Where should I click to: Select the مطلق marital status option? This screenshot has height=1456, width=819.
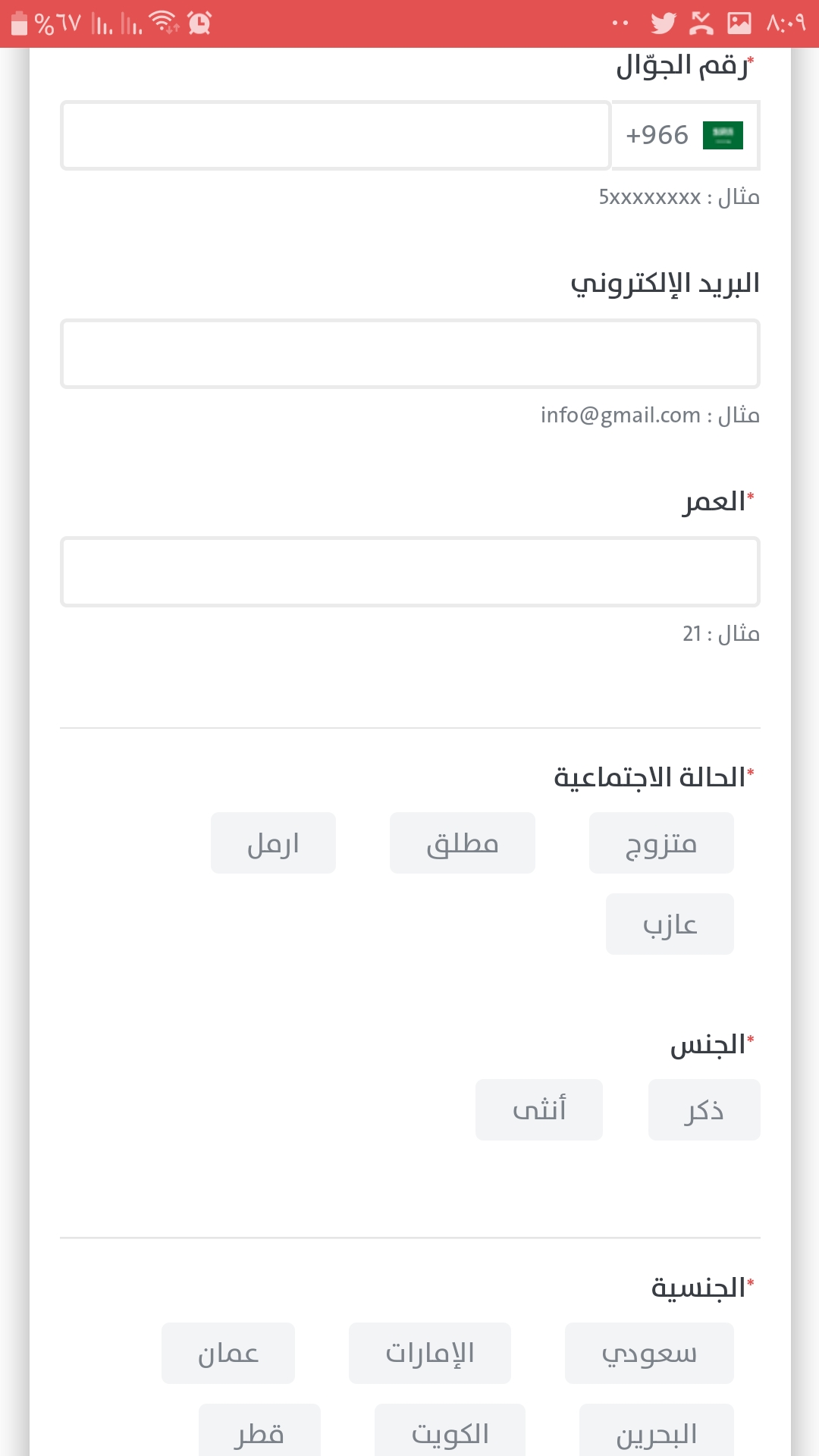[x=463, y=843]
